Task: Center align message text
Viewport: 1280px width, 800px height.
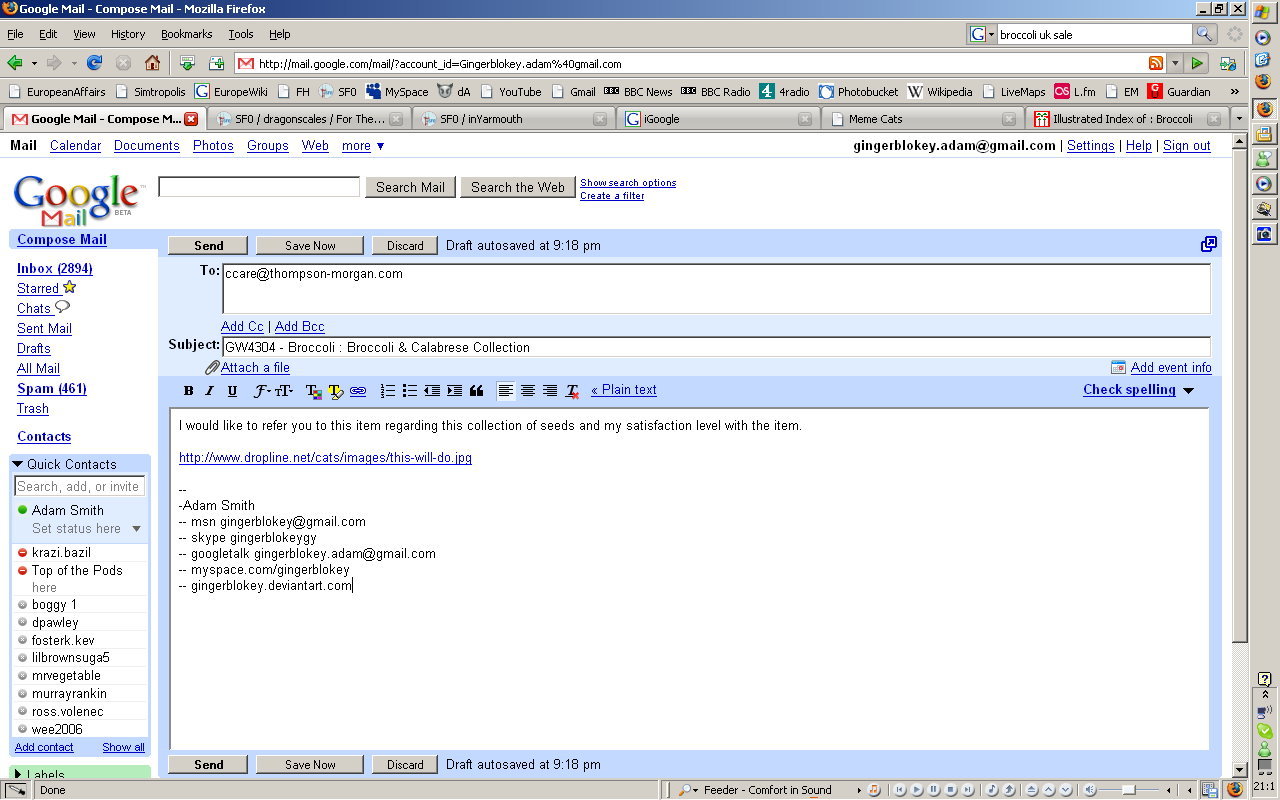Action: click(528, 391)
